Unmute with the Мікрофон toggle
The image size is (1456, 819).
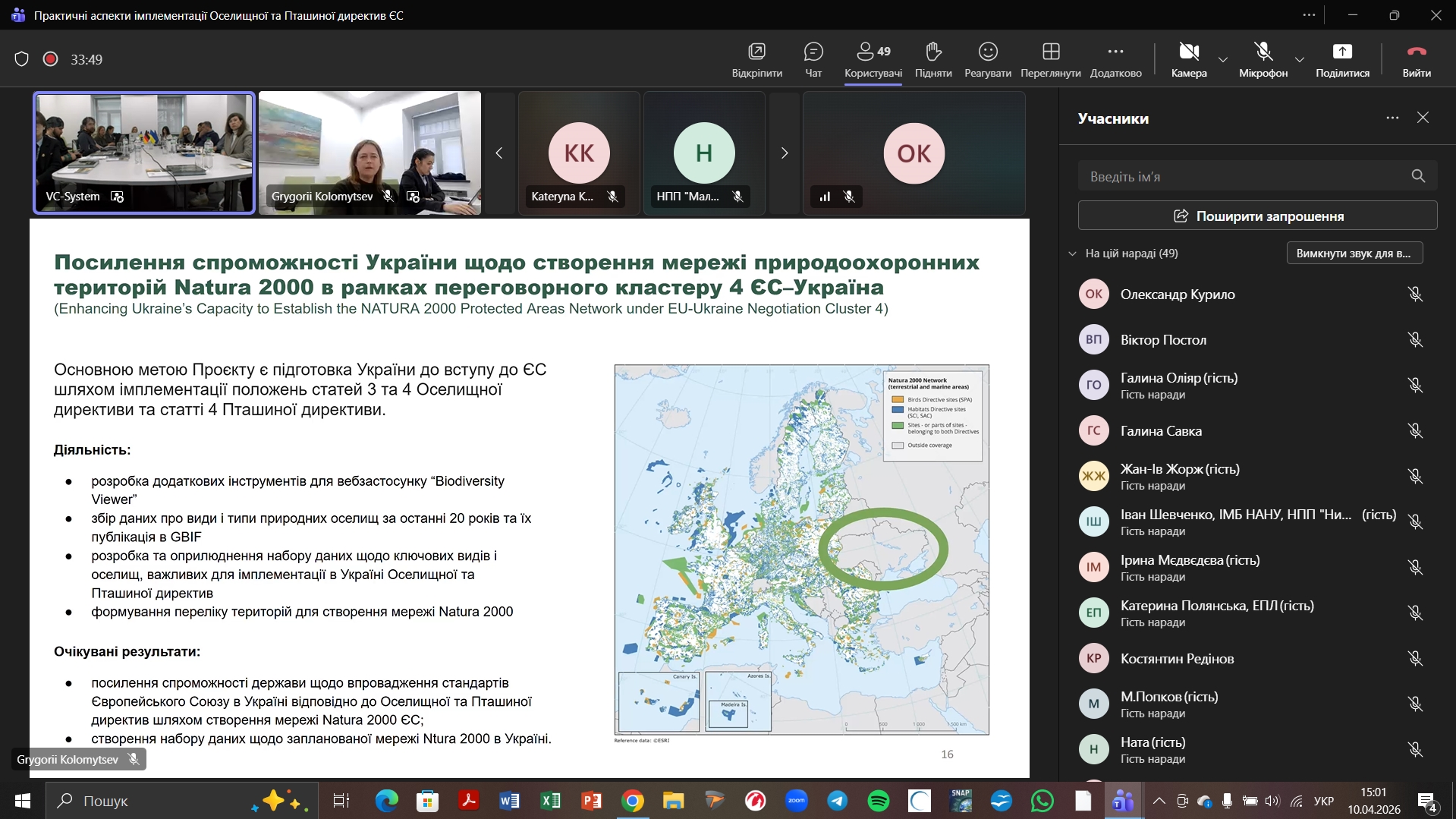pyautogui.click(x=1263, y=59)
